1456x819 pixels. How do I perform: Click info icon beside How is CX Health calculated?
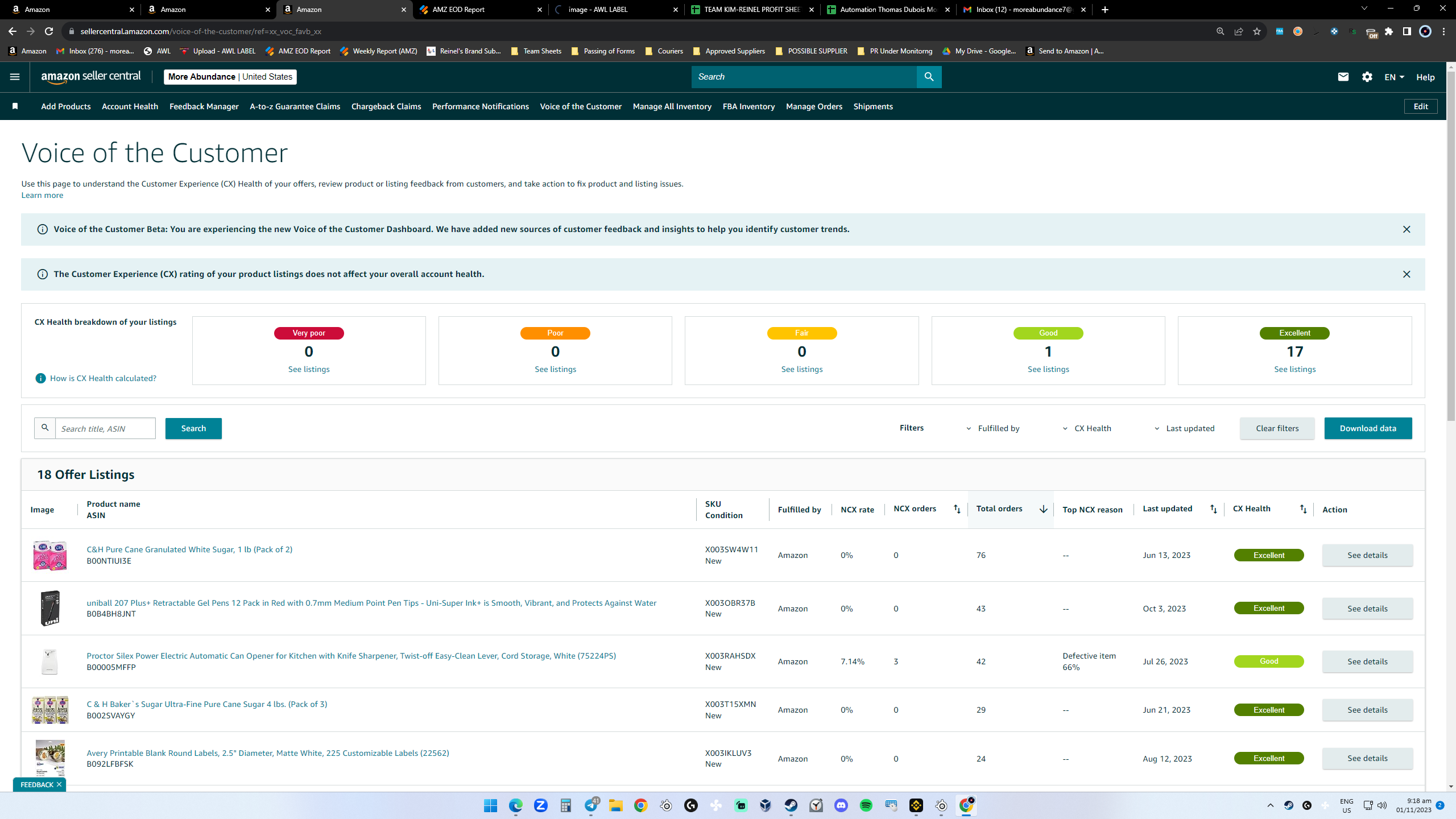coord(40,378)
